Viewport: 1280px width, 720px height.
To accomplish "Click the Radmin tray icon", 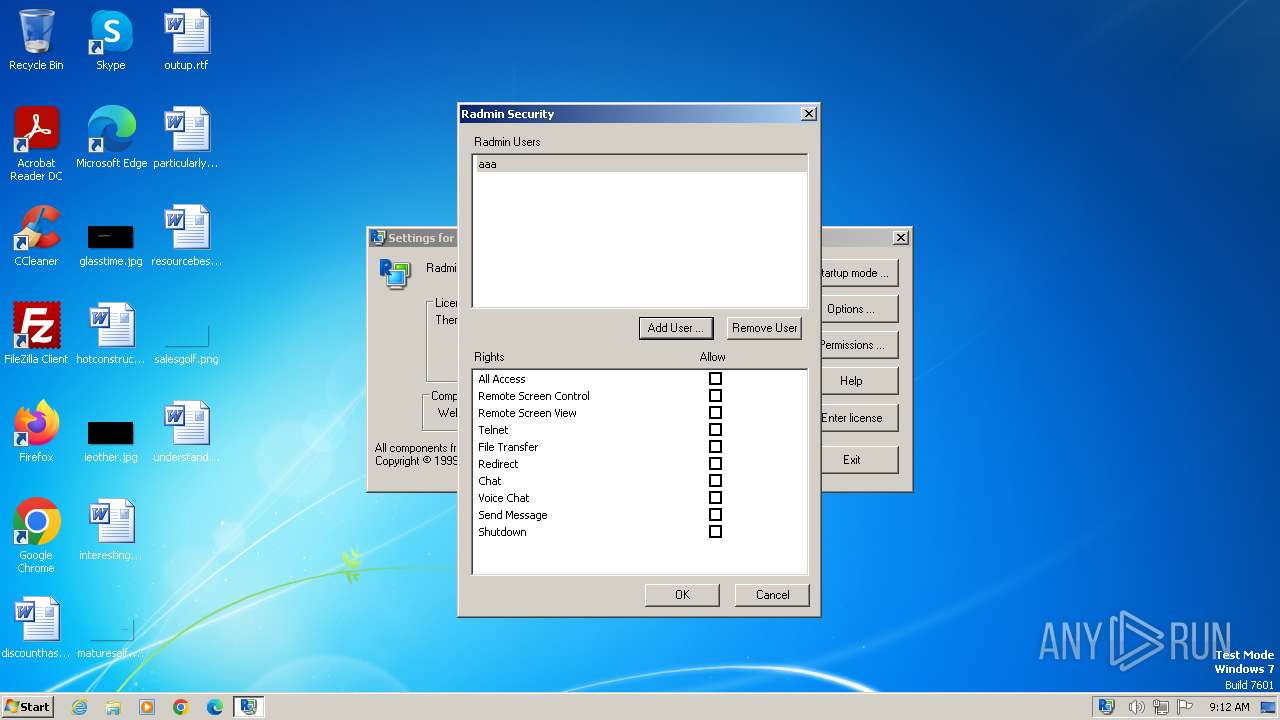I will [1106, 707].
